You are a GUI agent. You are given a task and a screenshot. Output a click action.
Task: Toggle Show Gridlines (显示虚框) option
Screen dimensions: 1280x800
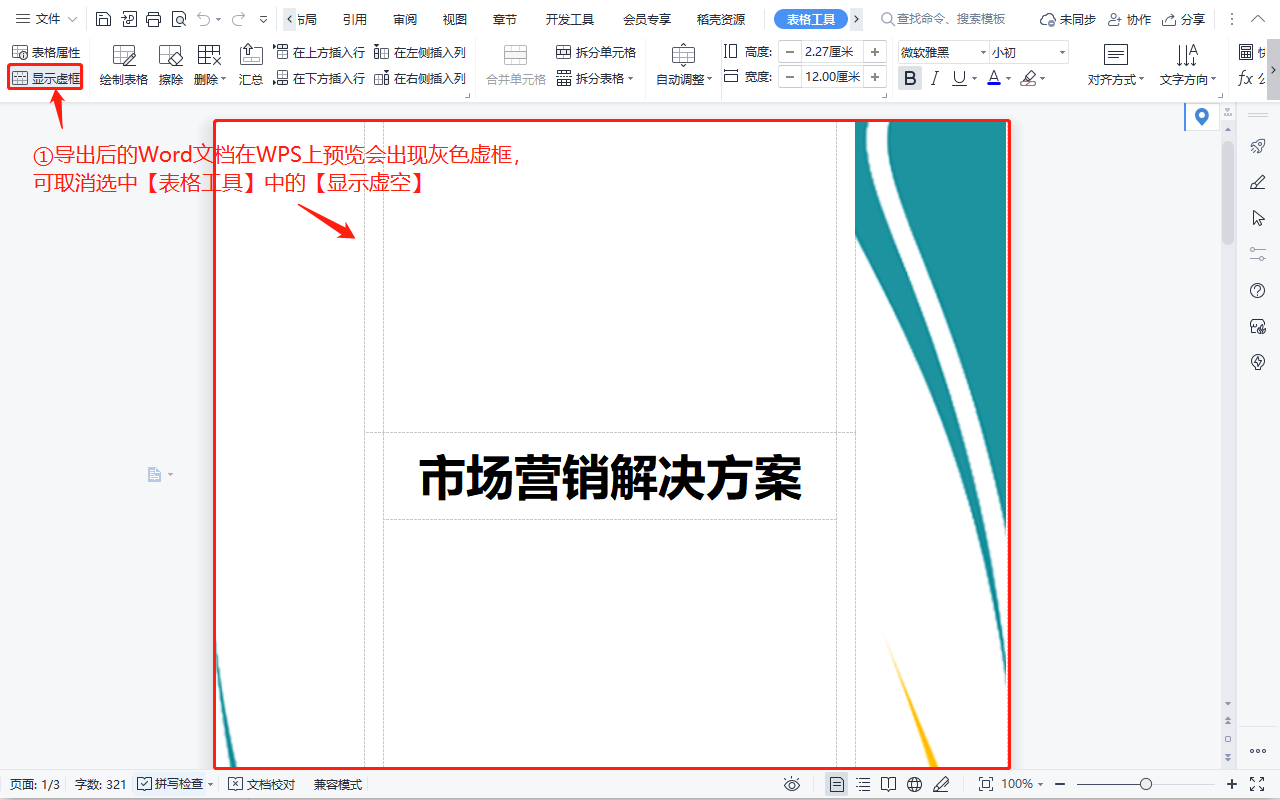46,77
